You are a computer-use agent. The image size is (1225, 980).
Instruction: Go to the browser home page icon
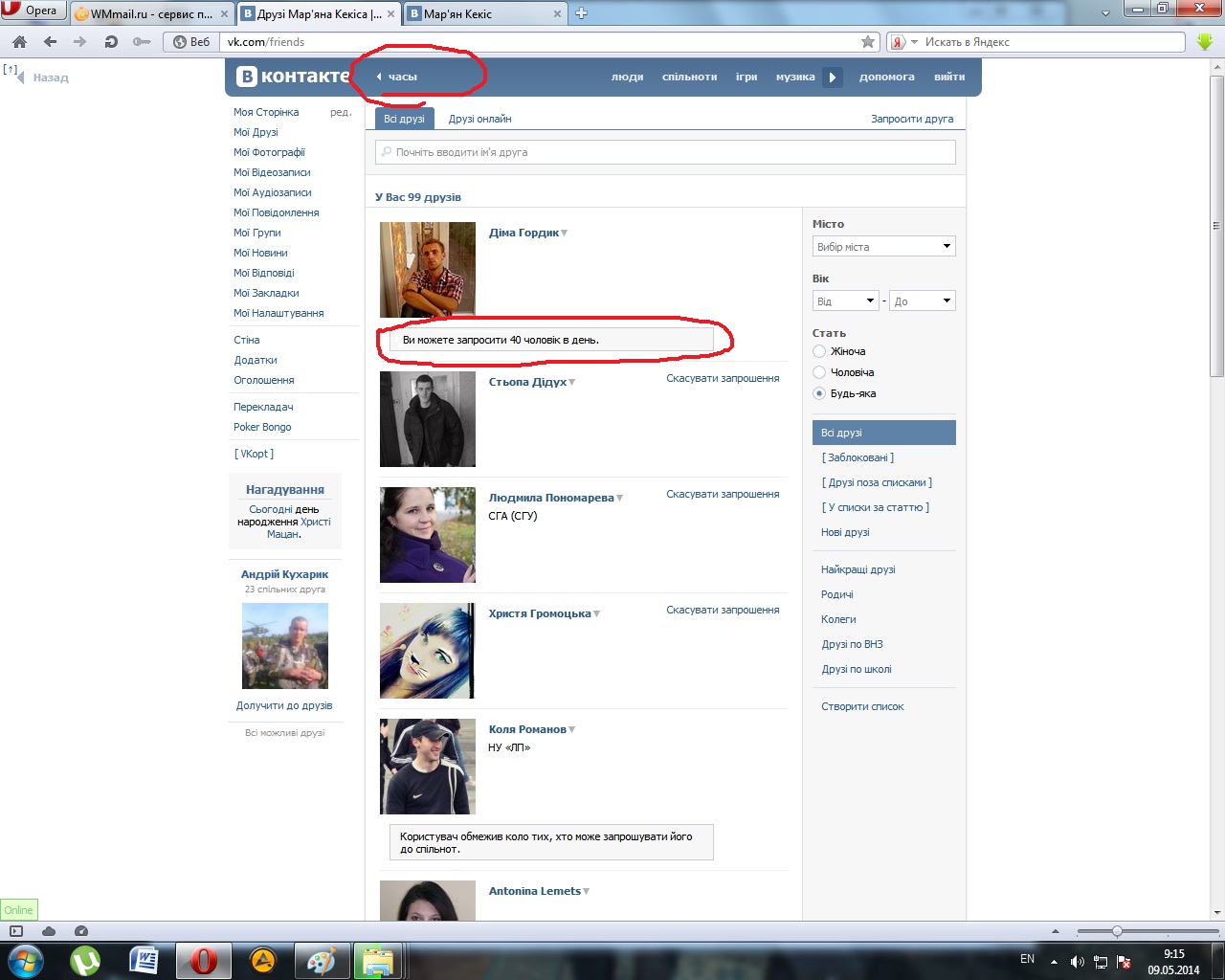pos(20,42)
